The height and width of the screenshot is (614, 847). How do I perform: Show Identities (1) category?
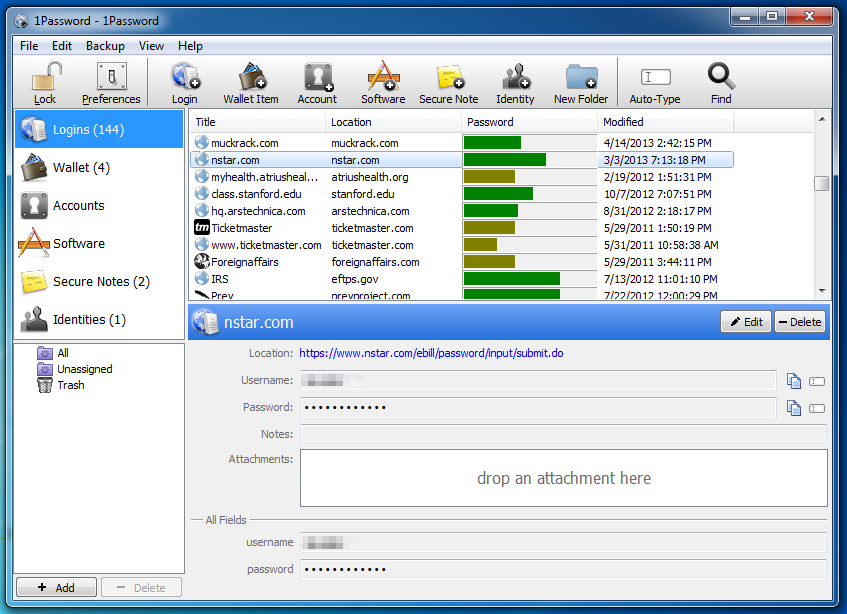(99, 320)
